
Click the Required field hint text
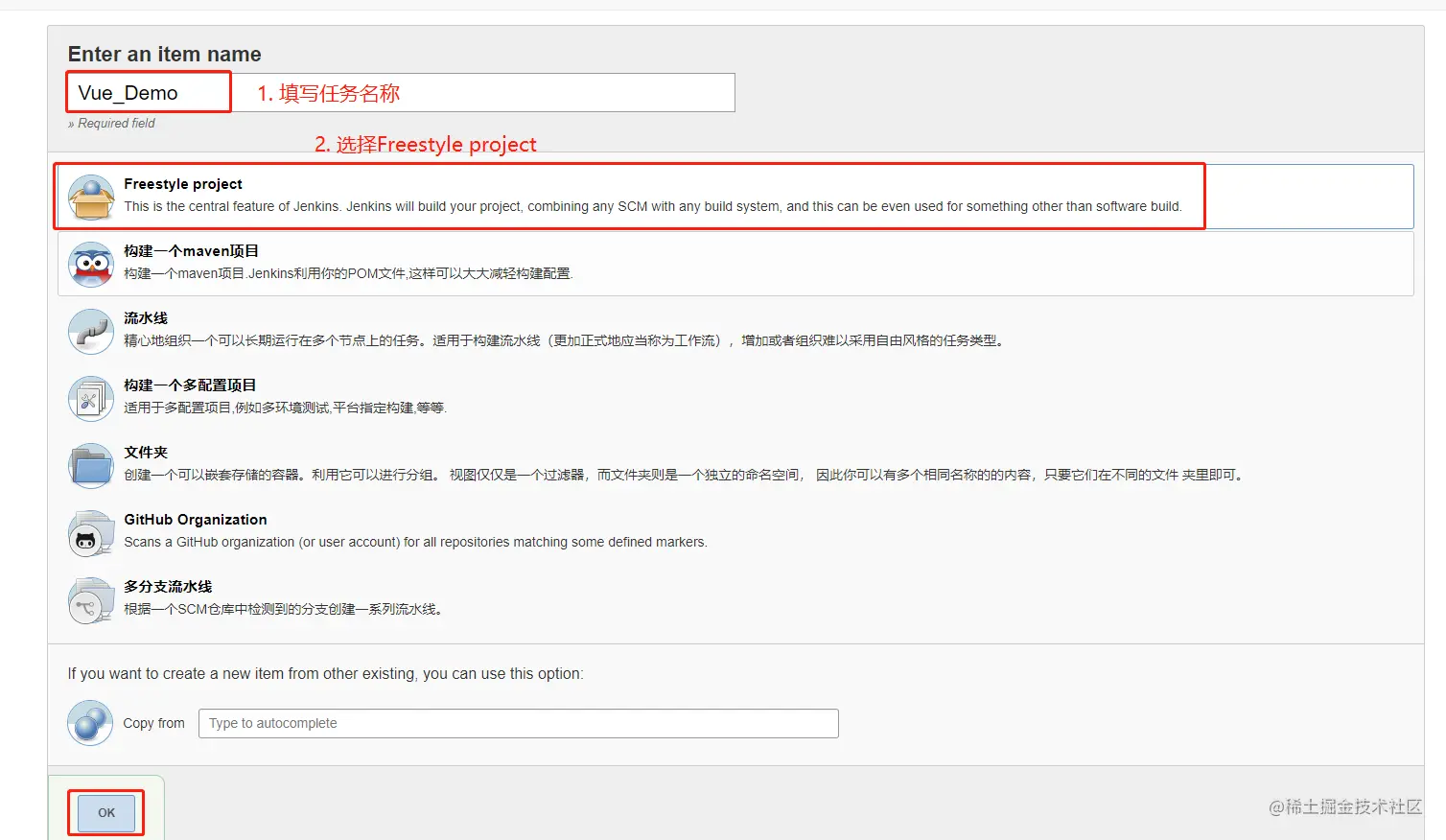pos(111,123)
